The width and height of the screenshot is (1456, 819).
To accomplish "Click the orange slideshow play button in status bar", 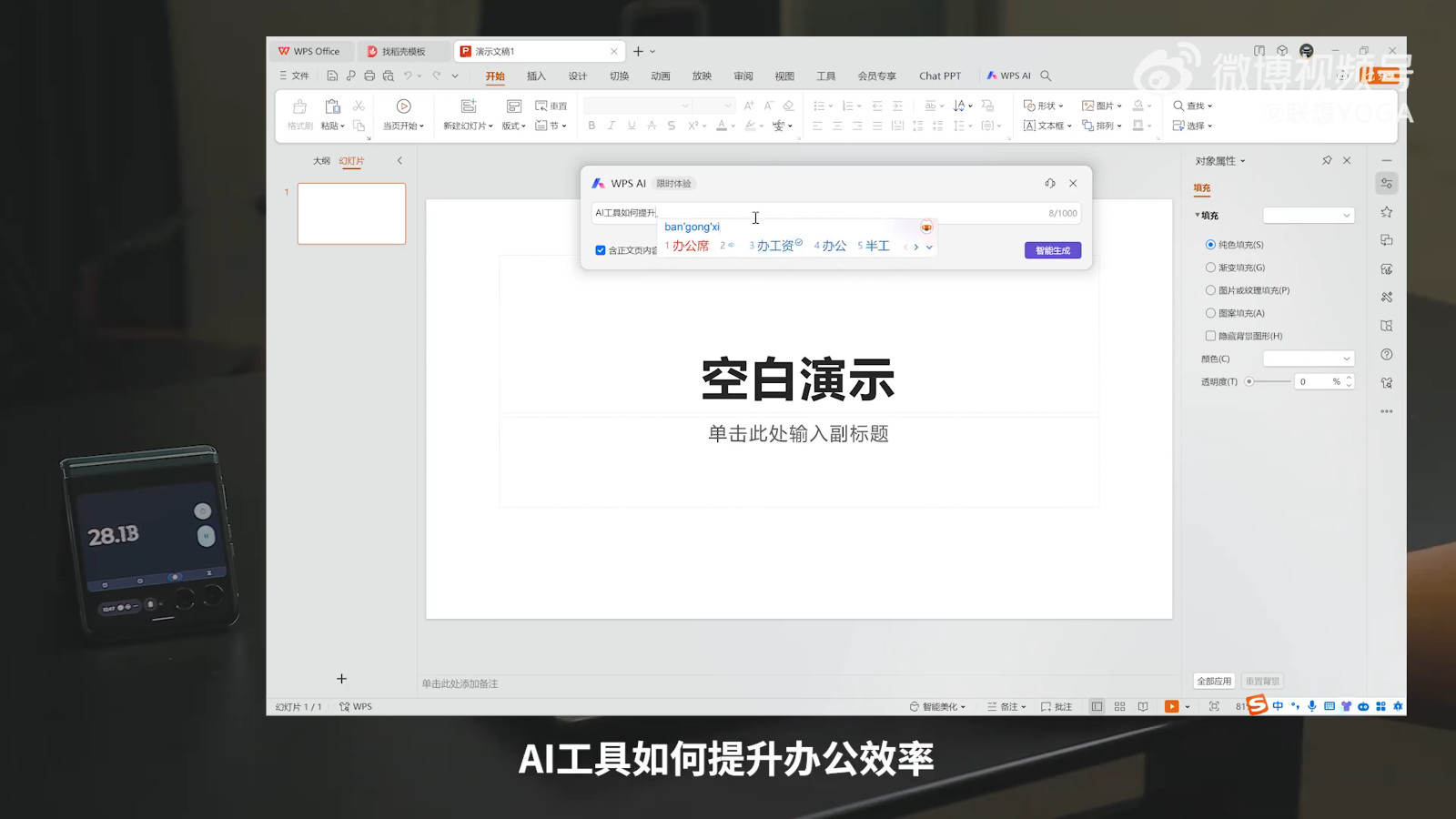I will pyautogui.click(x=1171, y=706).
